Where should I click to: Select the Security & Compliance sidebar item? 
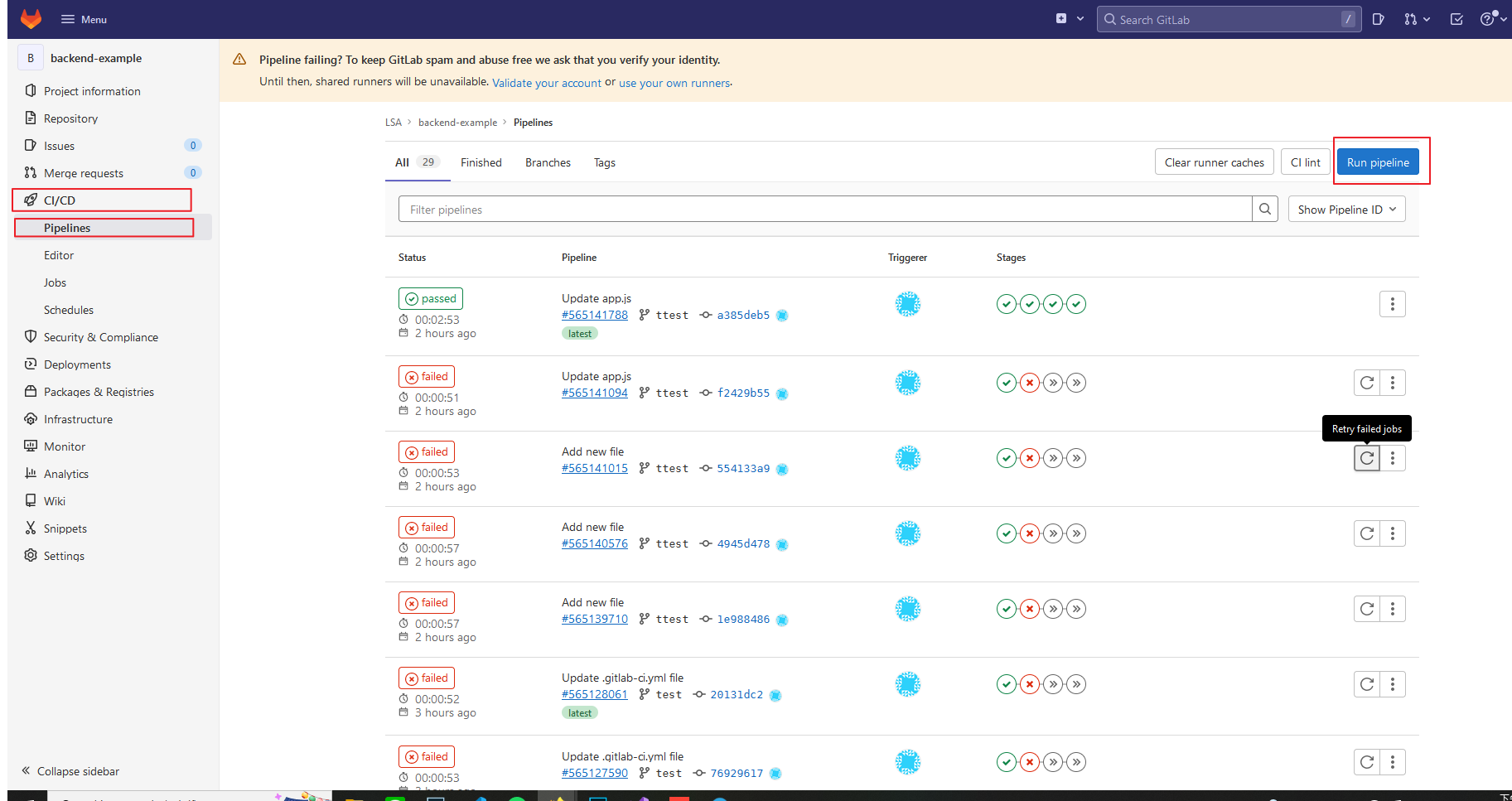(x=100, y=337)
